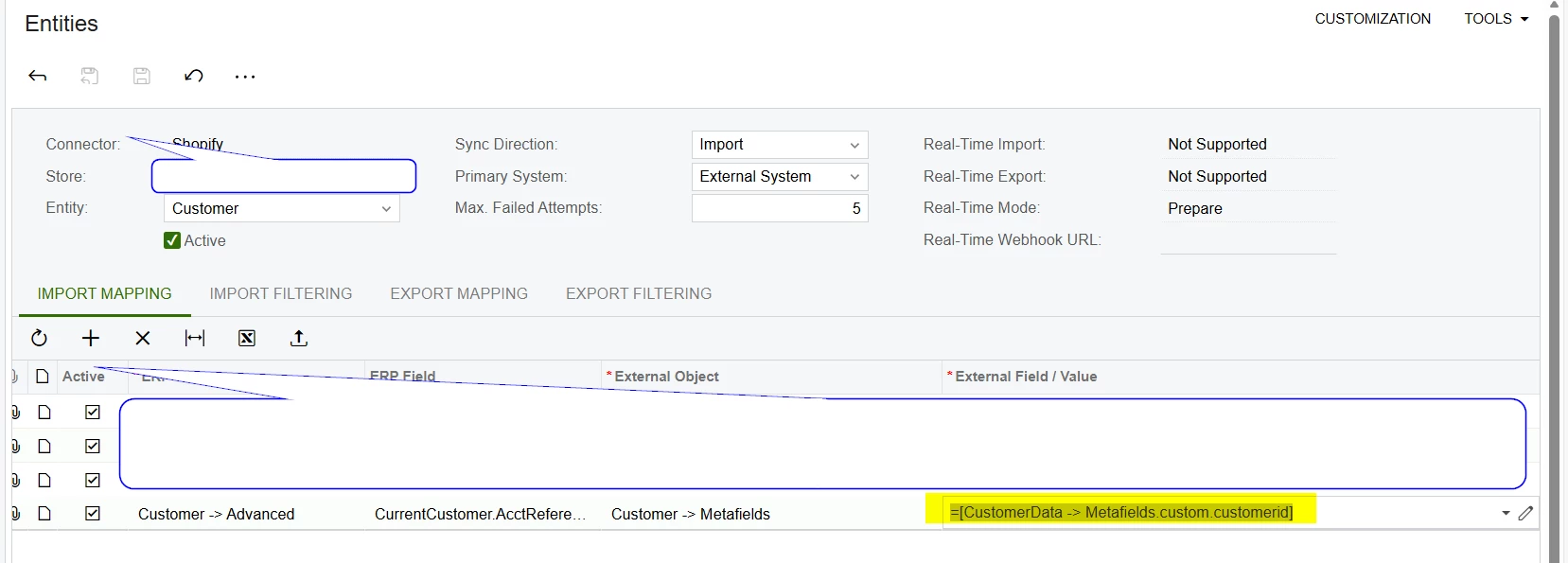Click the upload/load records icon
This screenshot has width=1568, height=563.
coord(299,338)
